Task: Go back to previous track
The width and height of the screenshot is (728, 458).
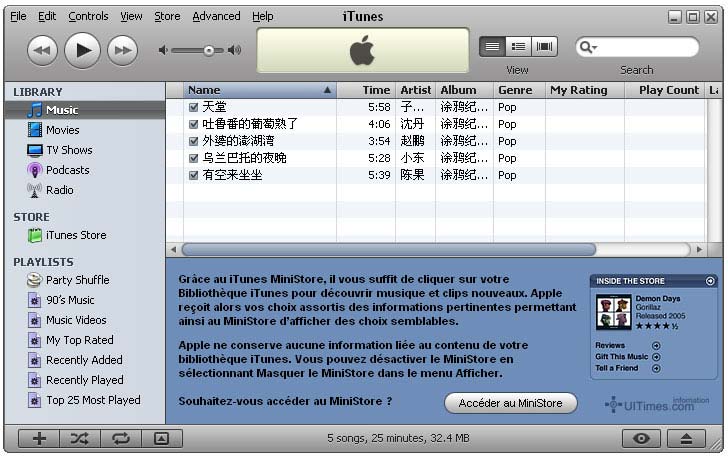Action: coord(42,49)
